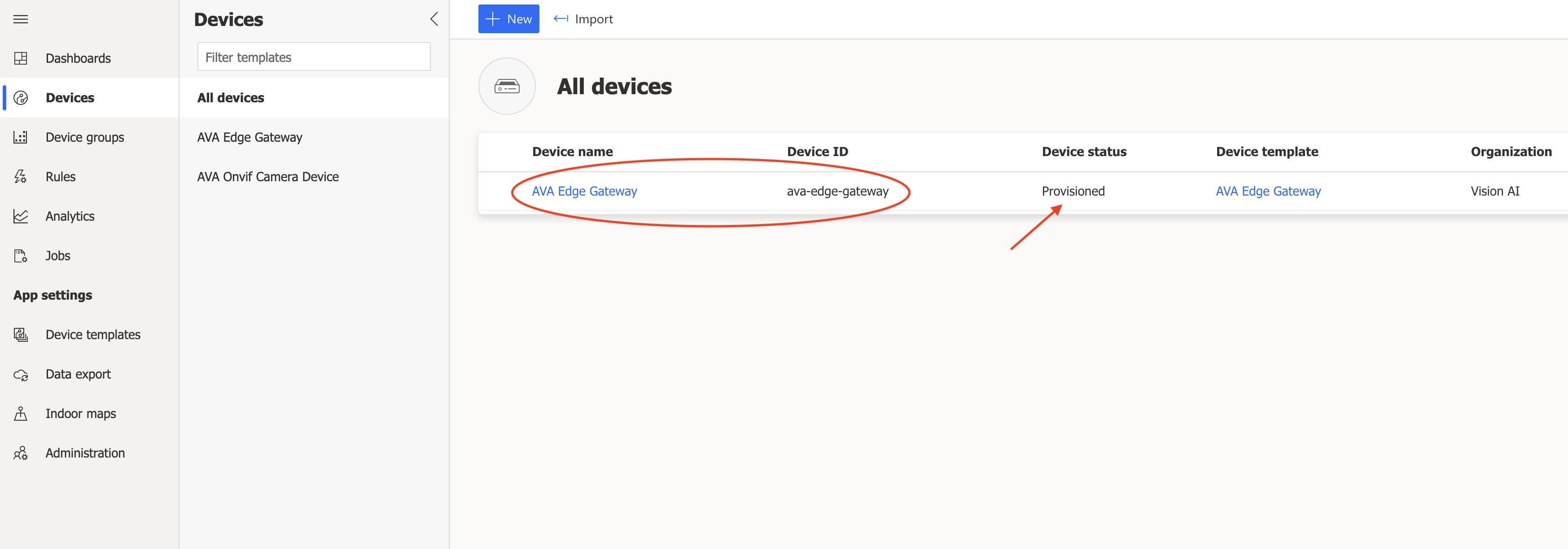Open the AVA Edge Gateway device name link

coord(584,191)
